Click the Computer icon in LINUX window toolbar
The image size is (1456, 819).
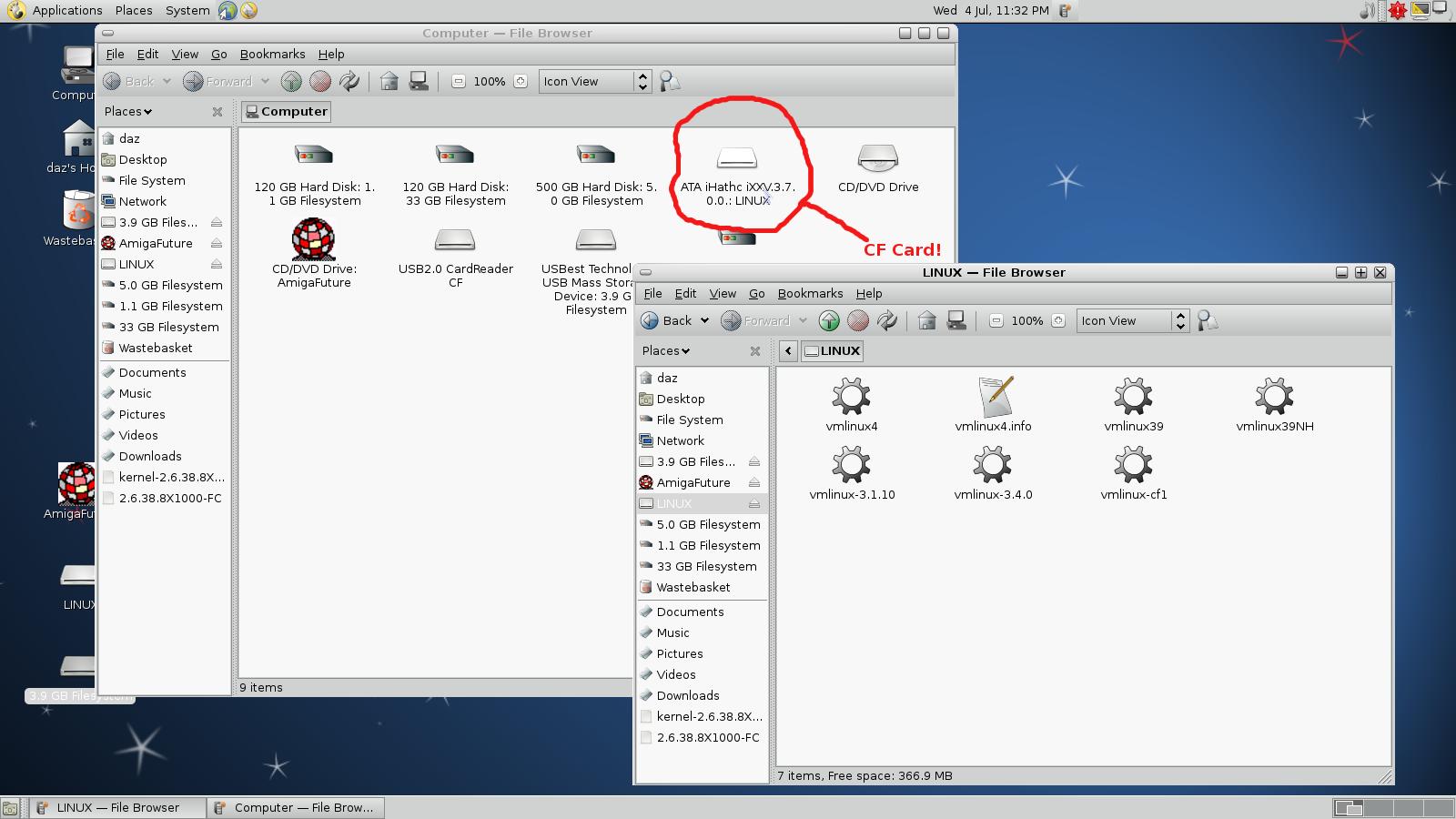(956, 321)
